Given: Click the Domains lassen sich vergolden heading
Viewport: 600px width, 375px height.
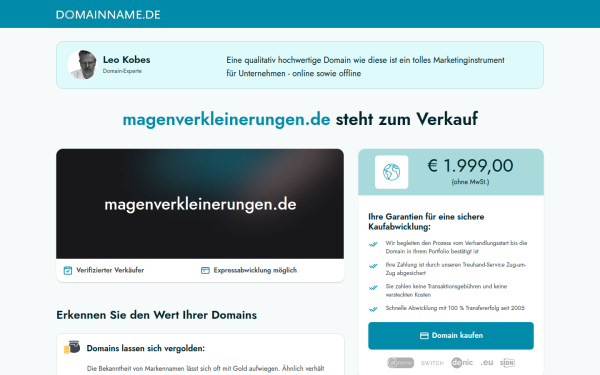Looking at the screenshot, I should (146, 348).
